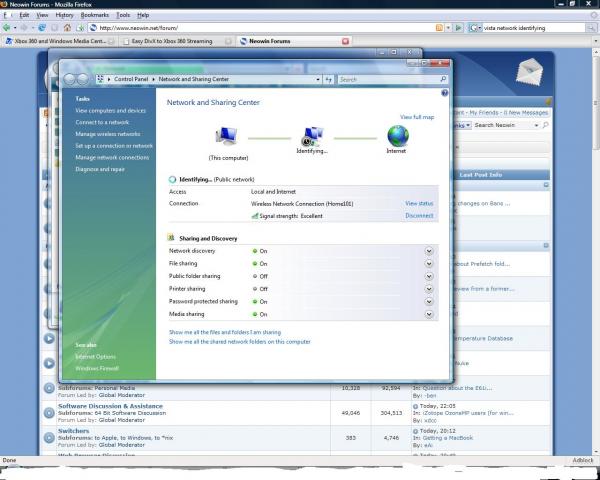
Task: Click the Explorer forward navigation button
Action: [x=83, y=79]
